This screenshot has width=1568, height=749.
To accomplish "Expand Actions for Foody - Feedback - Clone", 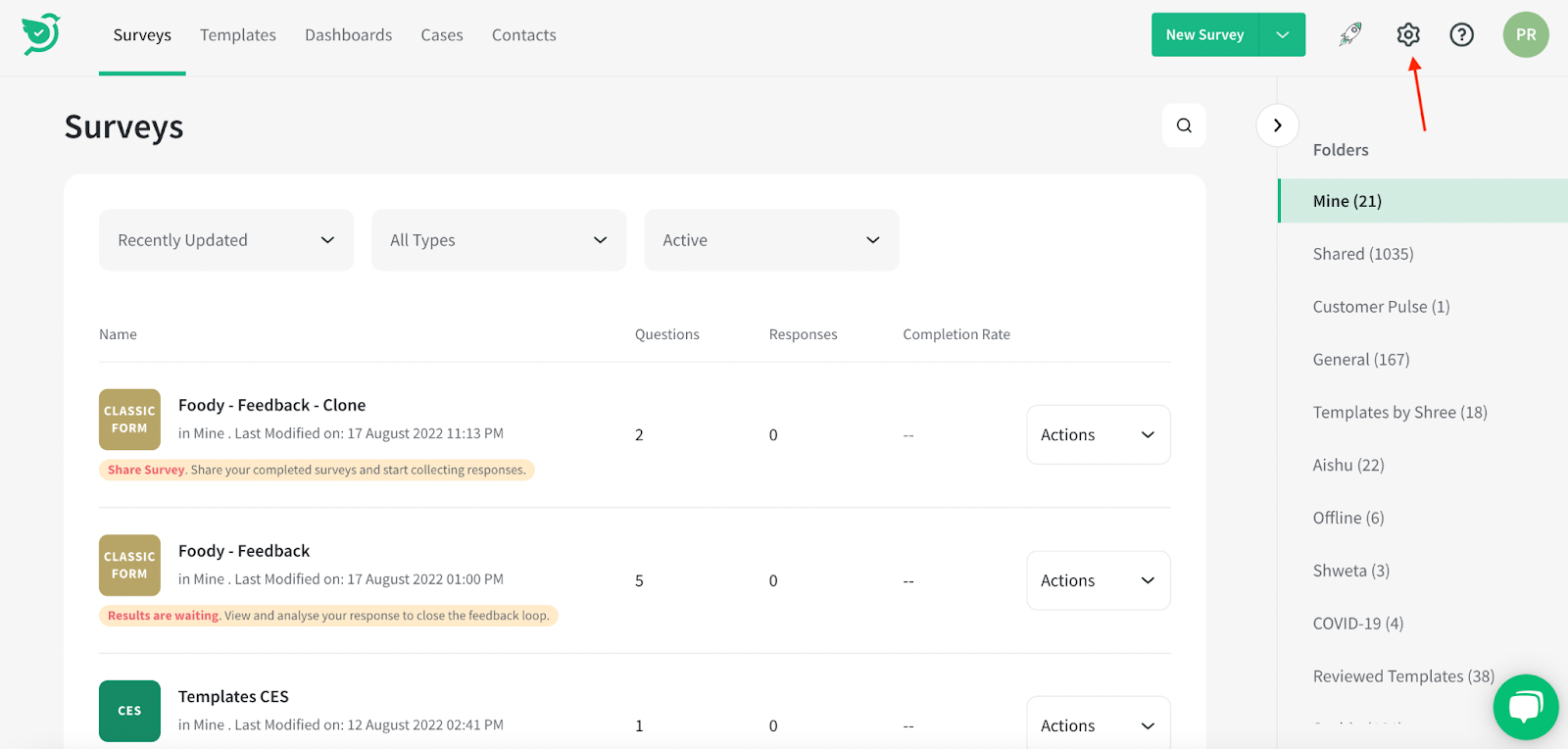I will tap(1098, 434).
